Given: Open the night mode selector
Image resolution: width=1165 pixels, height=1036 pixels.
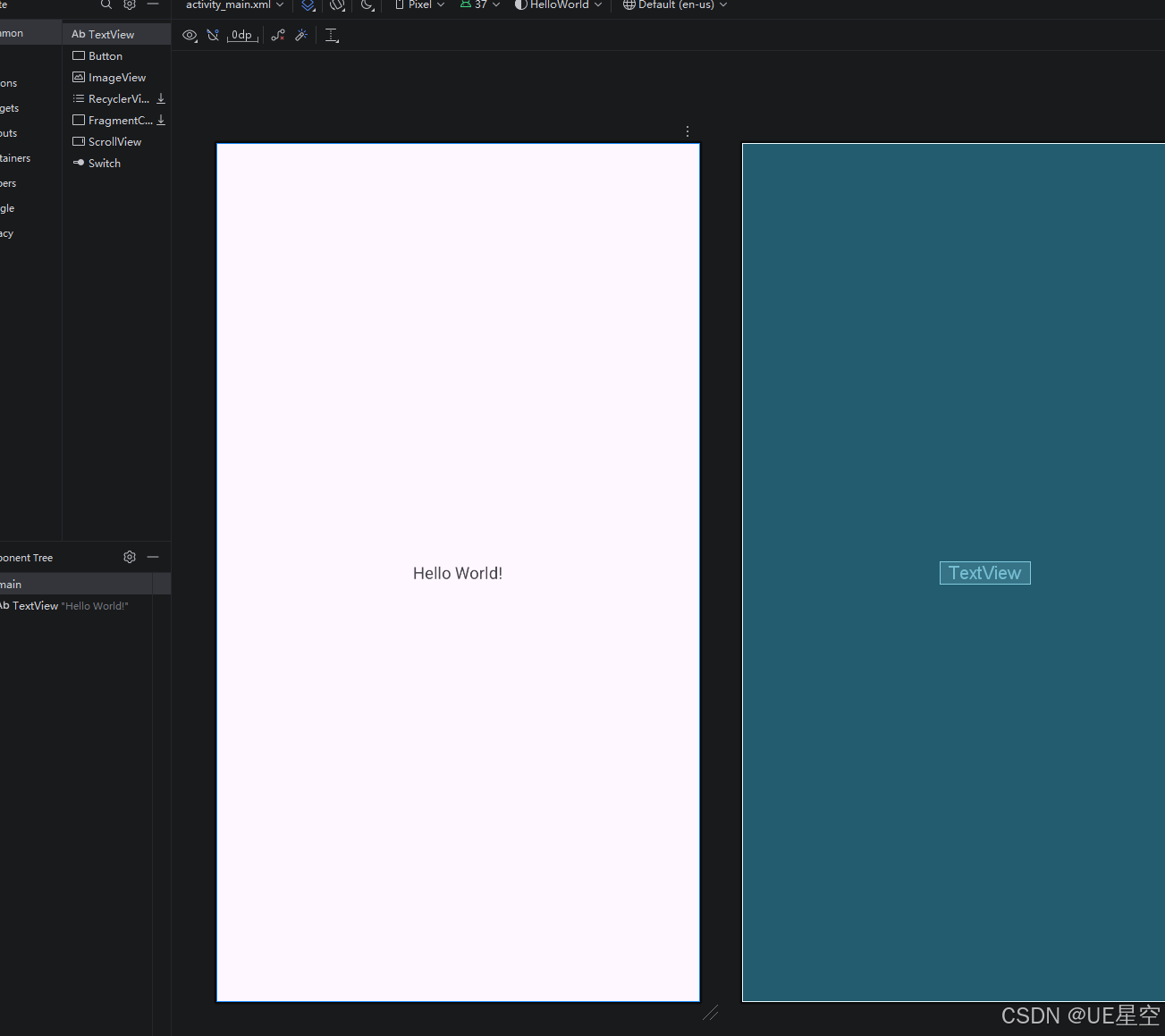Looking at the screenshot, I should pos(367,5).
